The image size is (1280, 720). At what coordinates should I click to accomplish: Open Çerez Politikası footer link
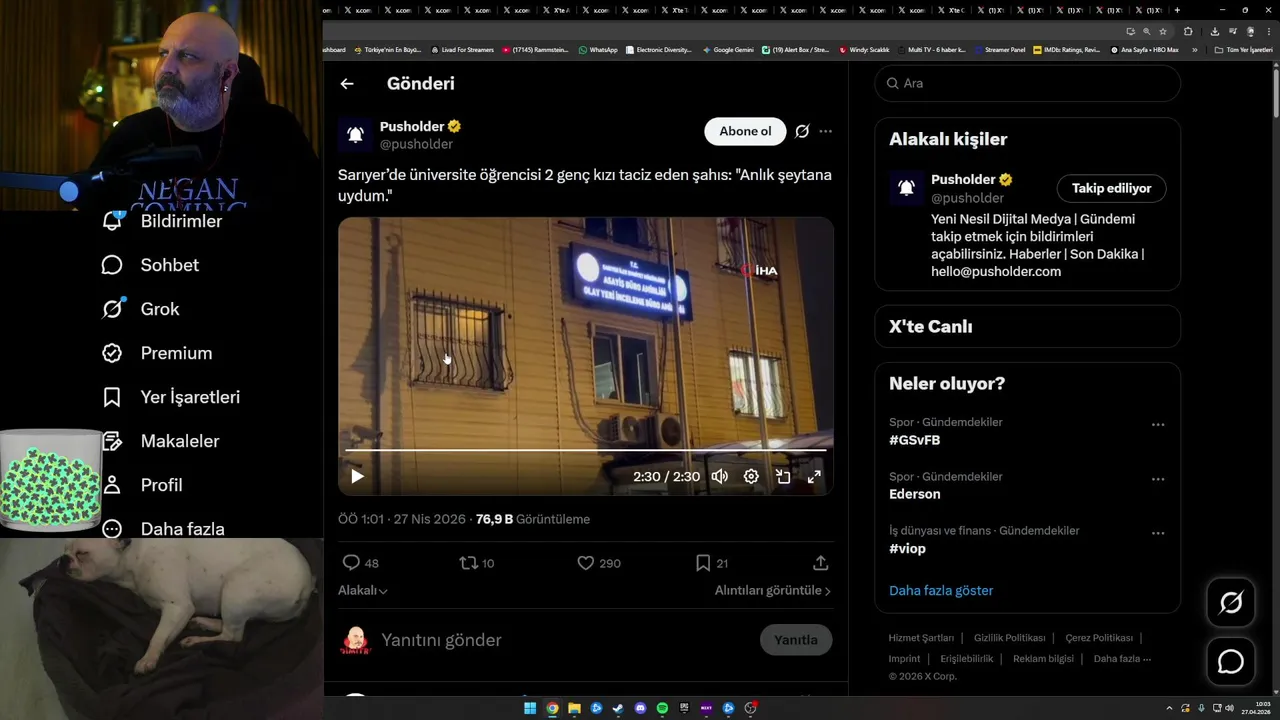[1099, 638]
